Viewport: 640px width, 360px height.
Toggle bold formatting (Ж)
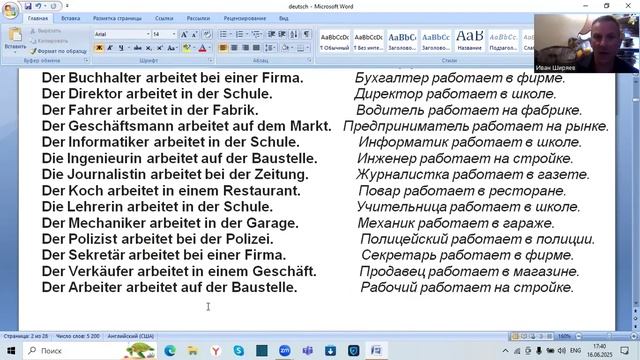pyautogui.click(x=99, y=48)
